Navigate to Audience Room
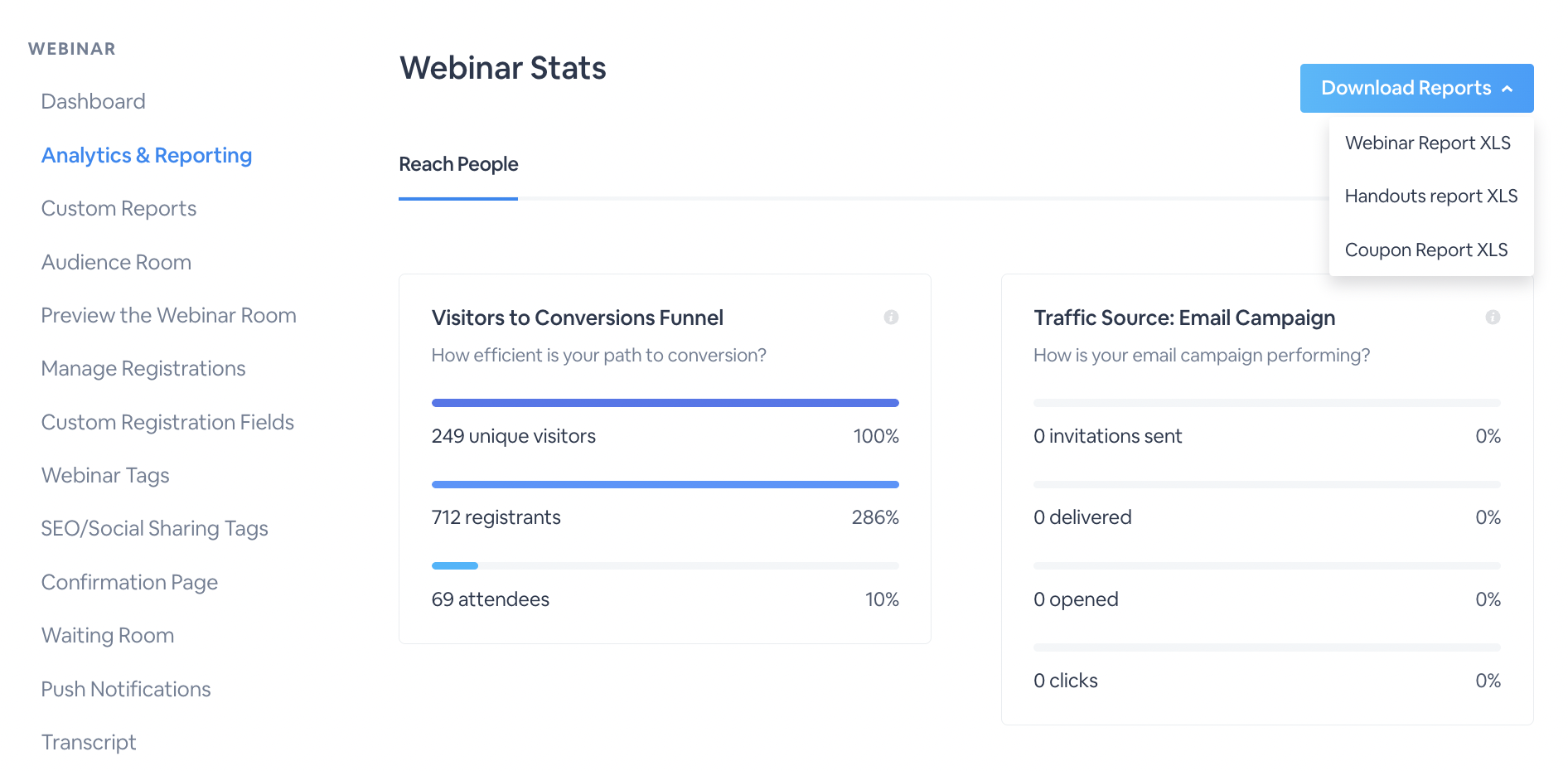1568x771 pixels. click(x=116, y=262)
